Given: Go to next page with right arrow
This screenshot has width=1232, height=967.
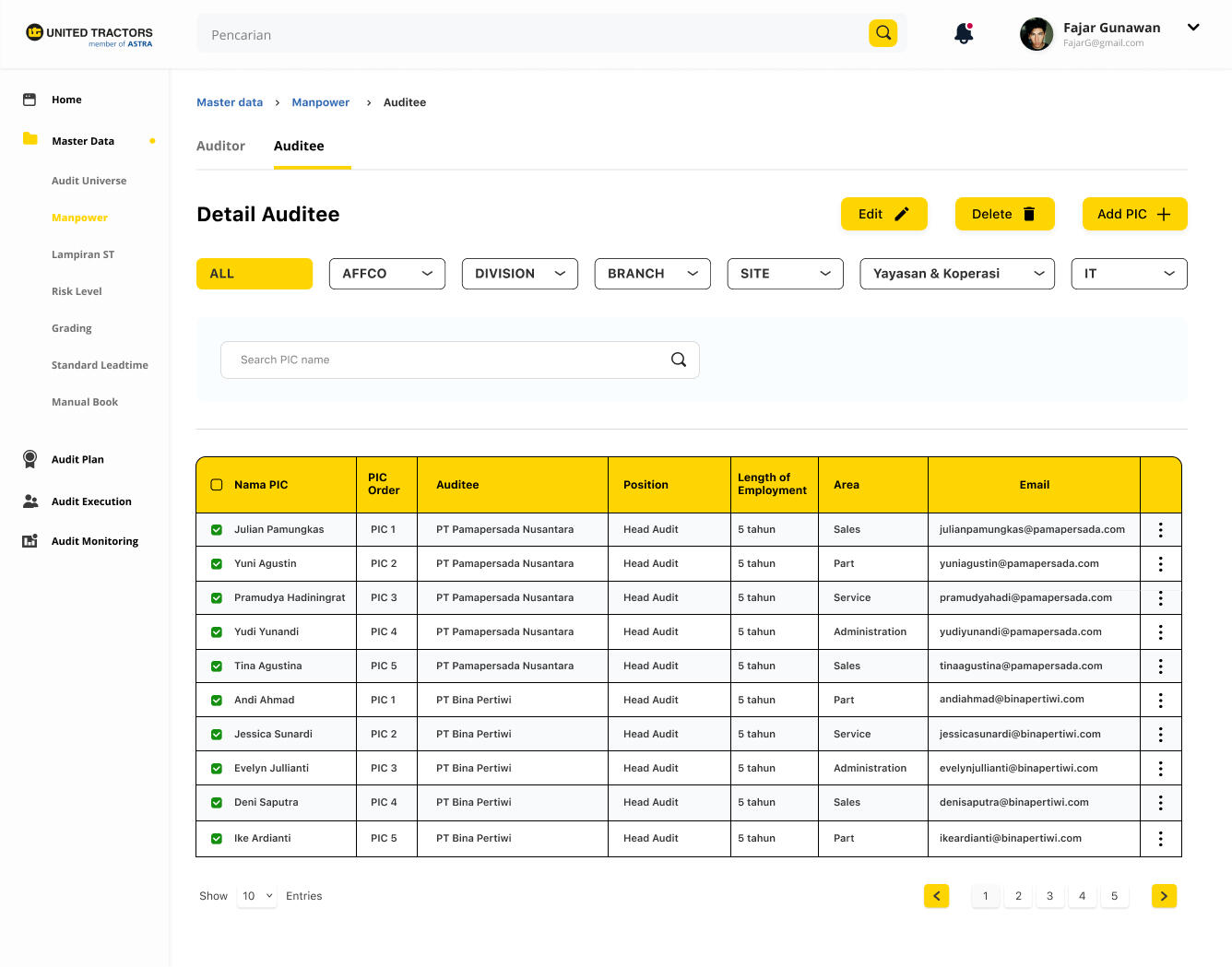Looking at the screenshot, I should click(1164, 896).
